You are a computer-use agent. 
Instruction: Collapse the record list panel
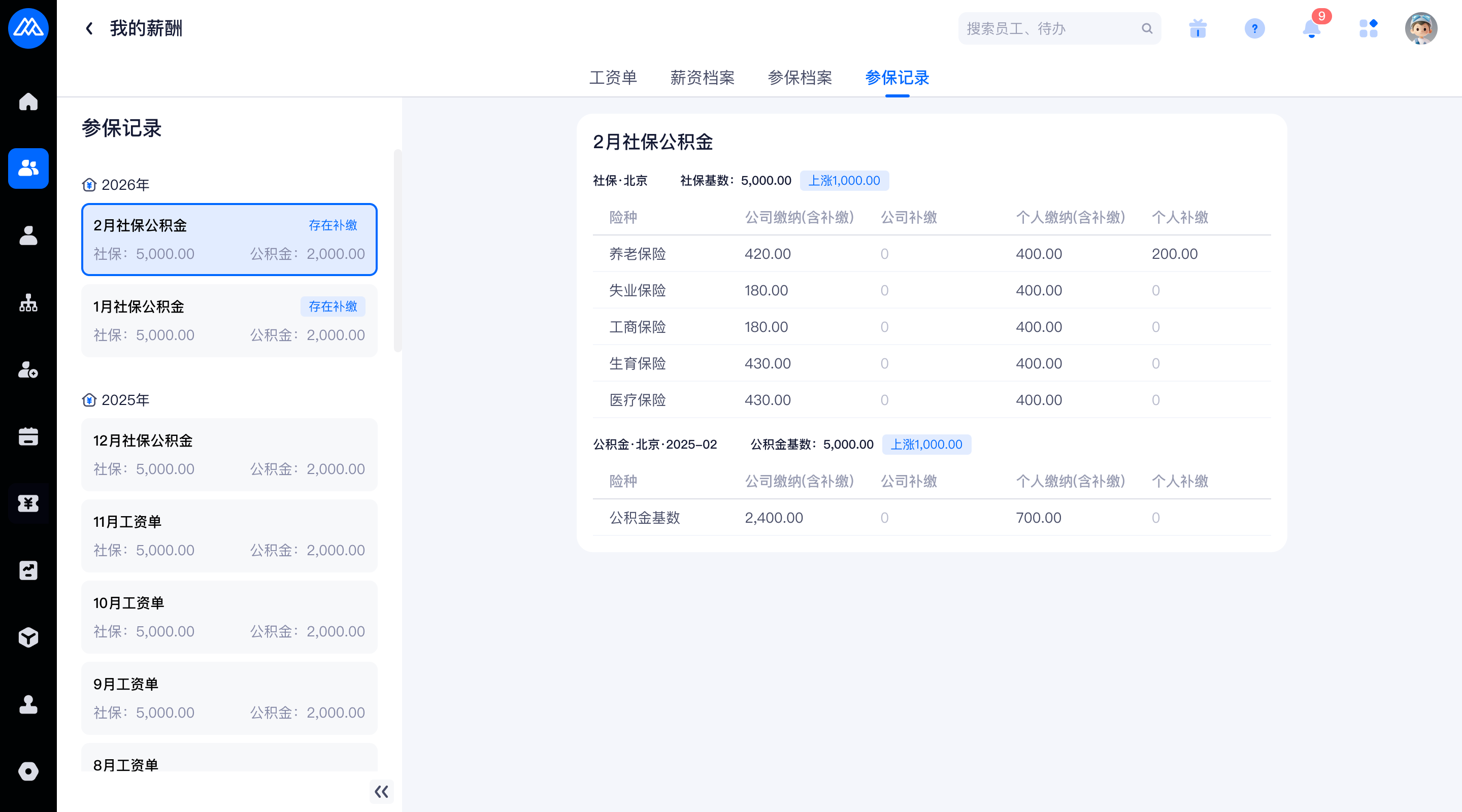381,791
